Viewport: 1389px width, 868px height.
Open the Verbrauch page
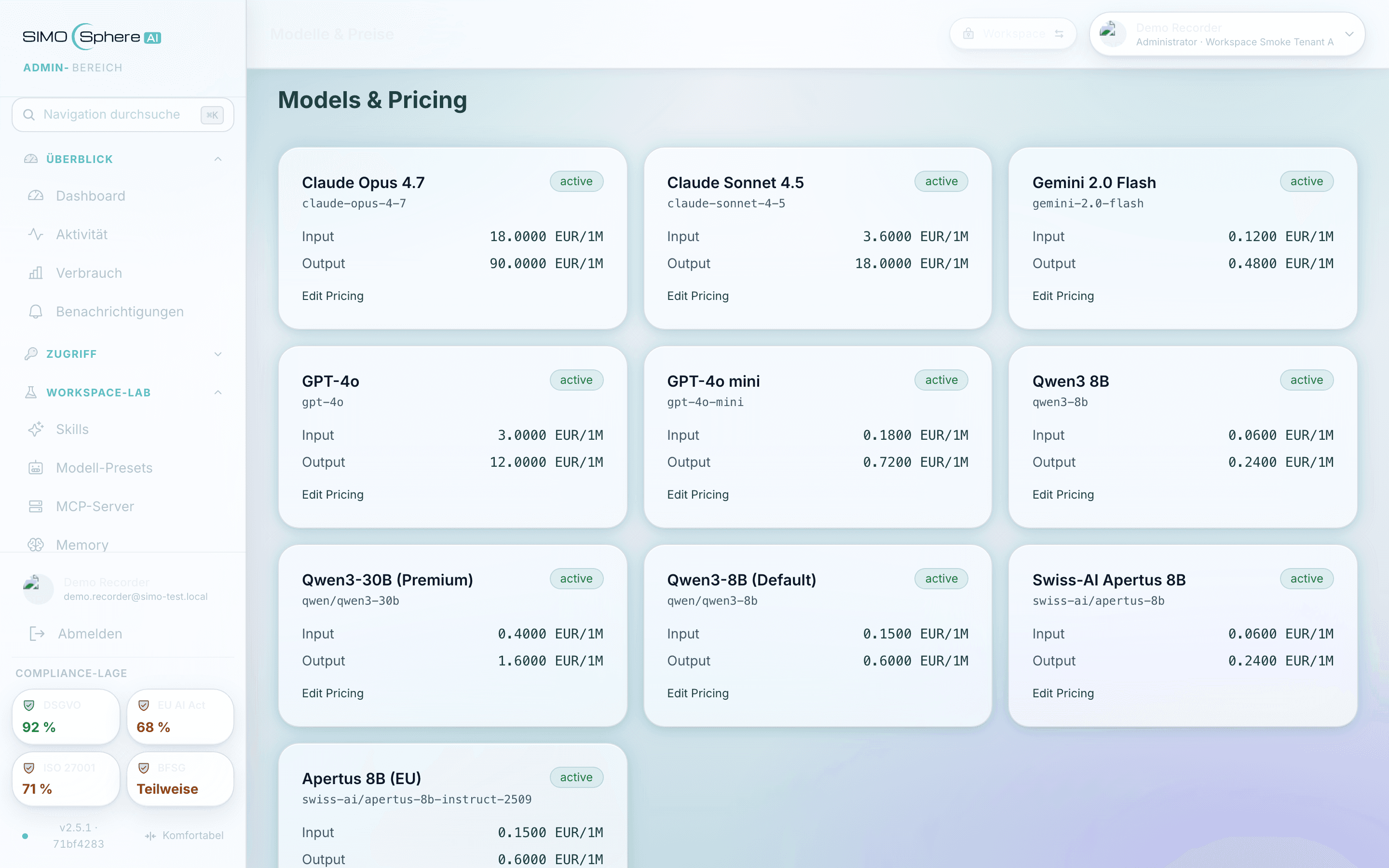click(123, 272)
